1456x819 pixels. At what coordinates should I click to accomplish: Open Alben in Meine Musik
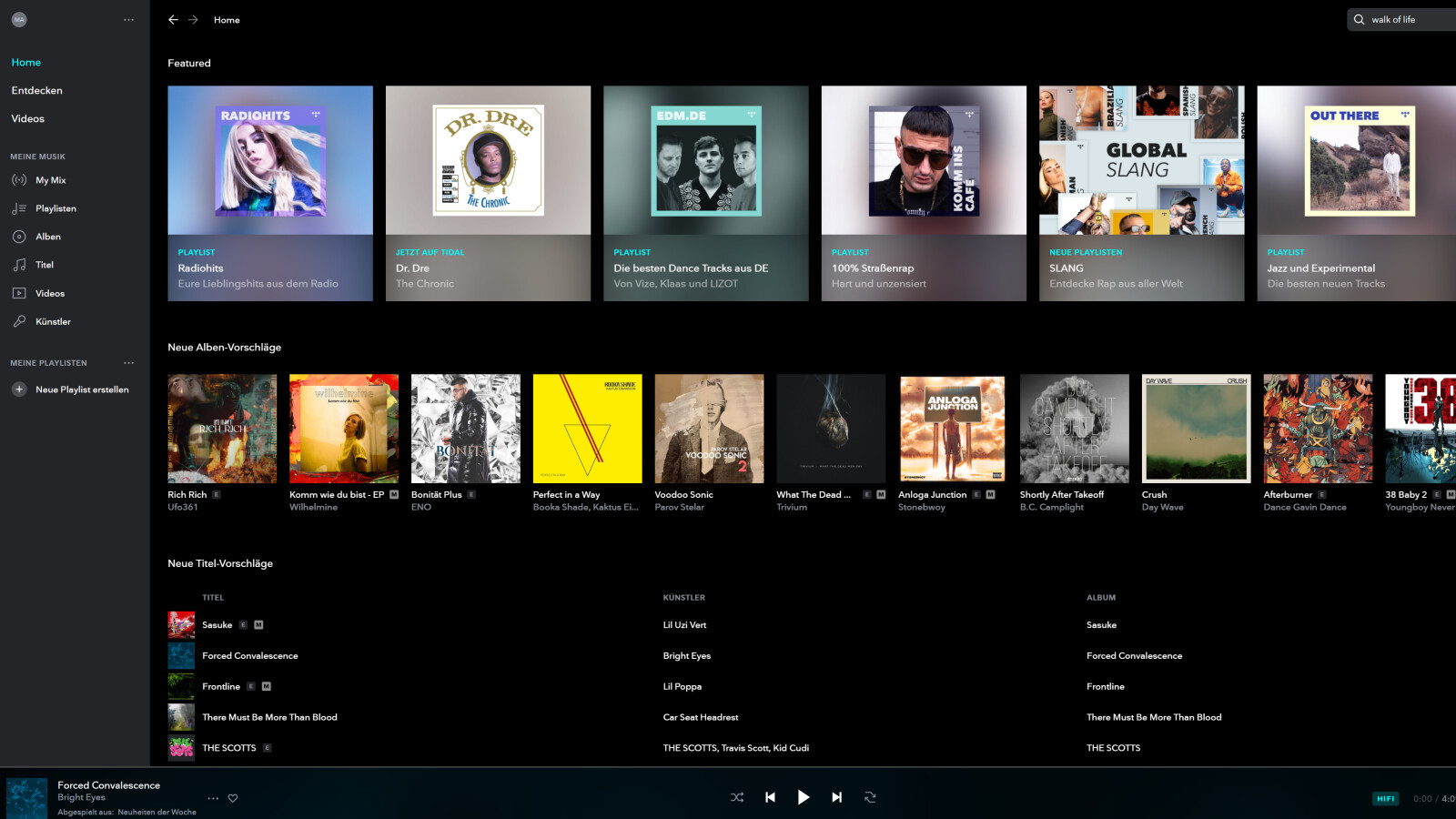(x=48, y=237)
